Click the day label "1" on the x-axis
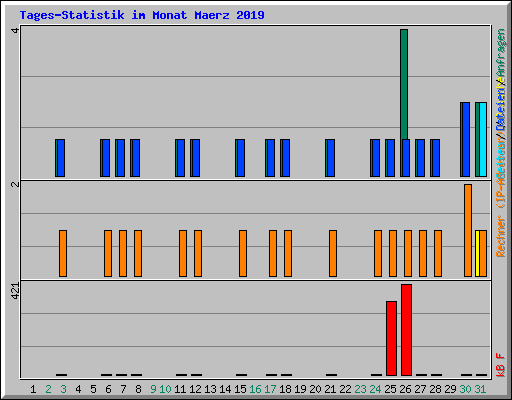 pyautogui.click(x=33, y=389)
